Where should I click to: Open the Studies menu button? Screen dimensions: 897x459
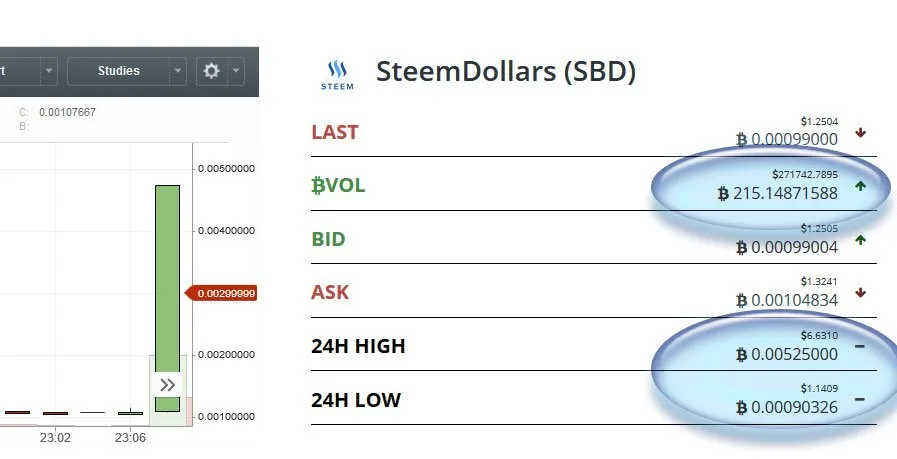(118, 71)
